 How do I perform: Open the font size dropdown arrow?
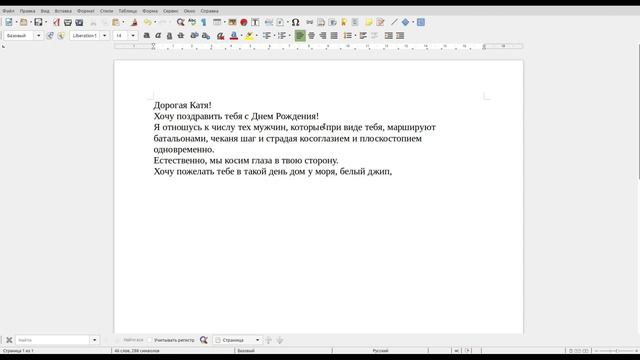click(133, 36)
